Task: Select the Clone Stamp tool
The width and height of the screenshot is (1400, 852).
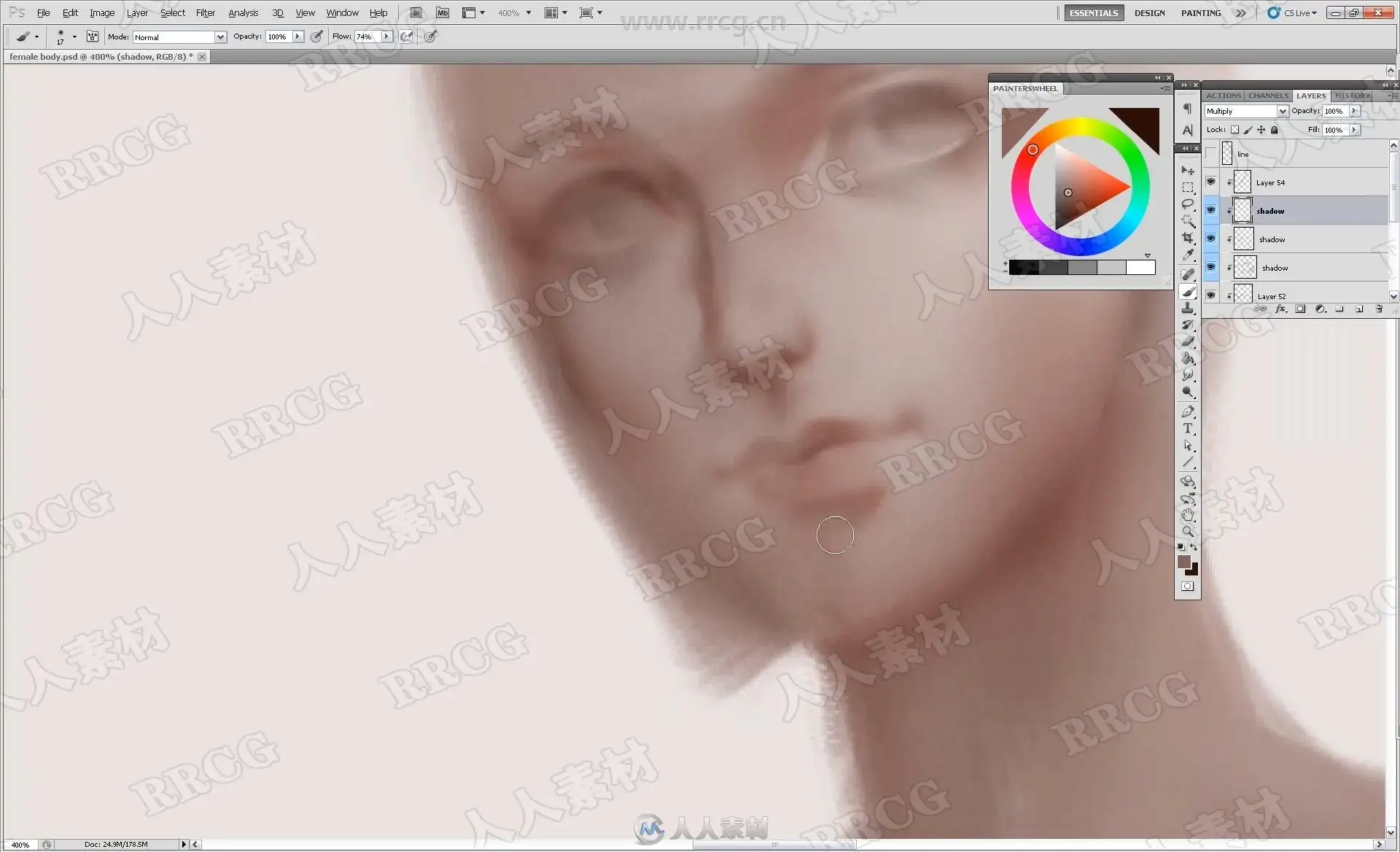Action: tap(1188, 308)
